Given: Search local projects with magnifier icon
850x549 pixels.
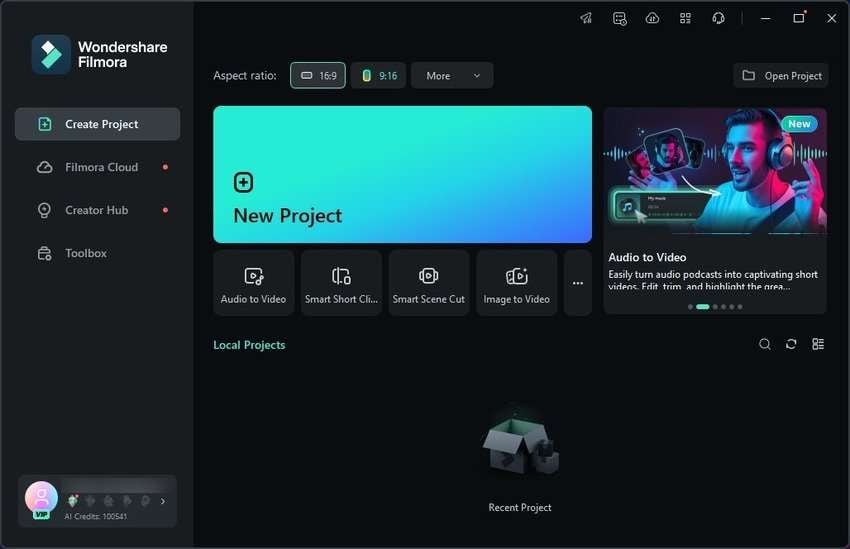Looking at the screenshot, I should (x=765, y=344).
